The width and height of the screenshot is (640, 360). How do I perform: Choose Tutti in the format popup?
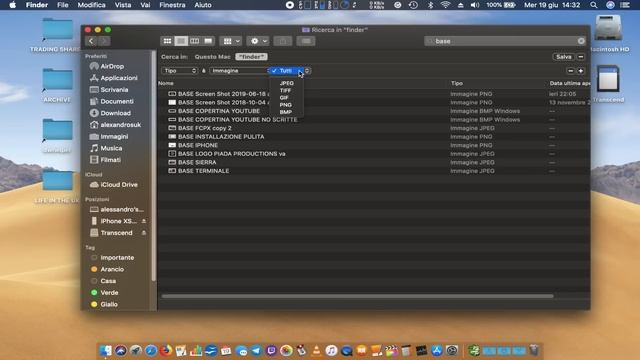tap(286, 71)
